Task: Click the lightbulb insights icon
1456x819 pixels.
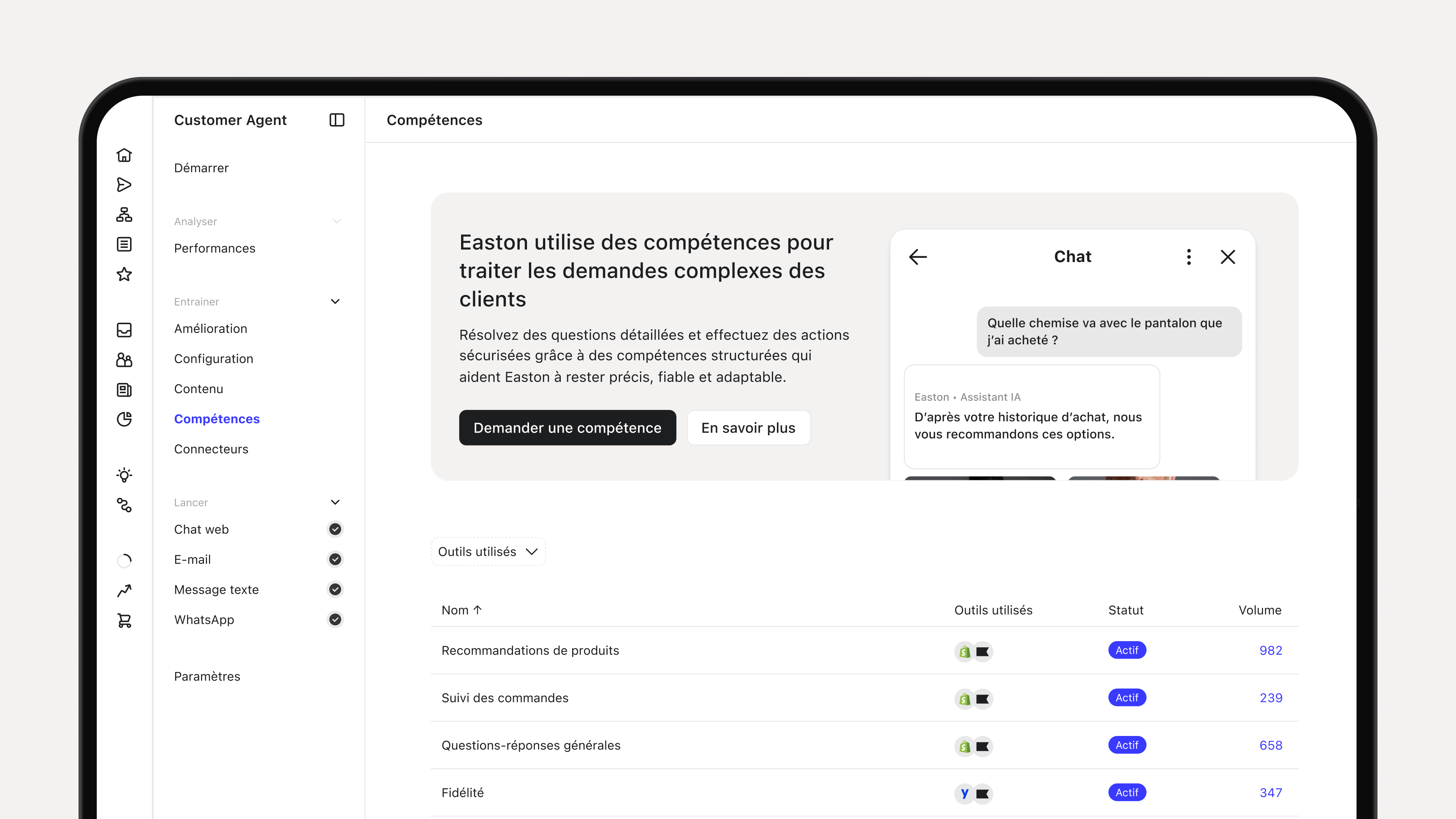Action: pos(124,475)
